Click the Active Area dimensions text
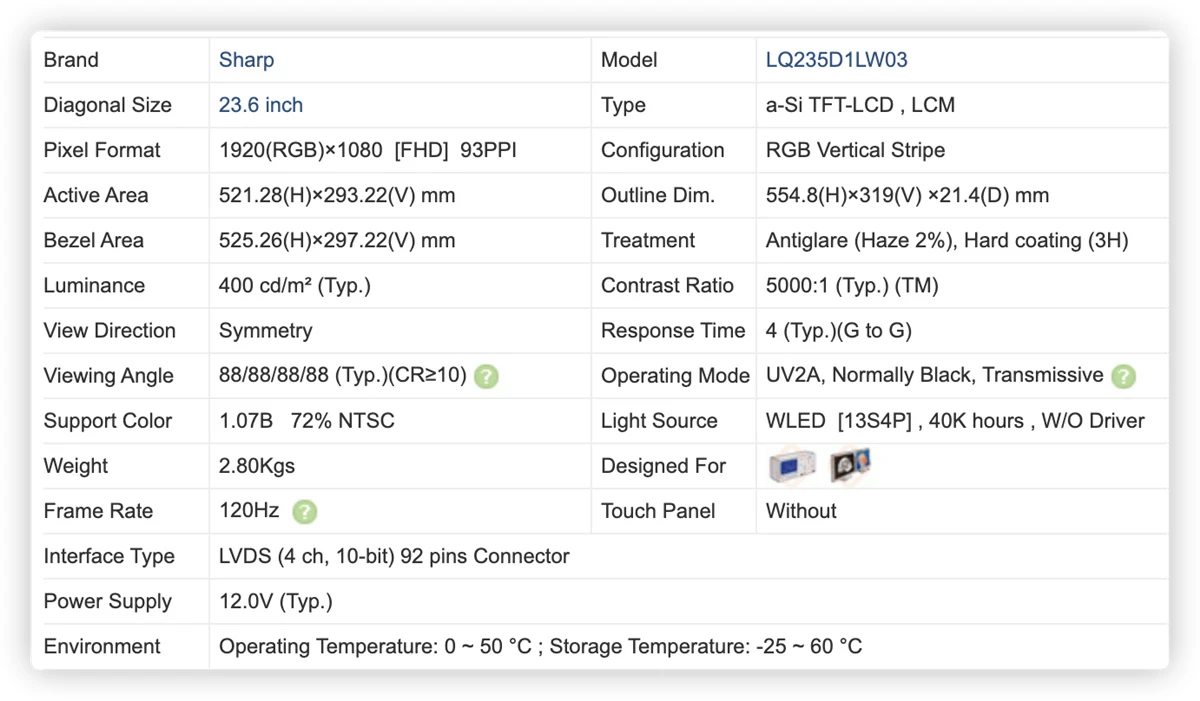Viewport: 1200px width, 701px height. pyautogui.click(x=337, y=195)
